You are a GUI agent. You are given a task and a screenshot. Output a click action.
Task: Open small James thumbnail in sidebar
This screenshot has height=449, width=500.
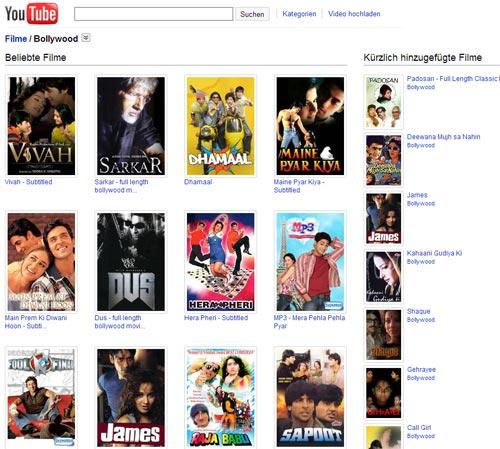383,218
